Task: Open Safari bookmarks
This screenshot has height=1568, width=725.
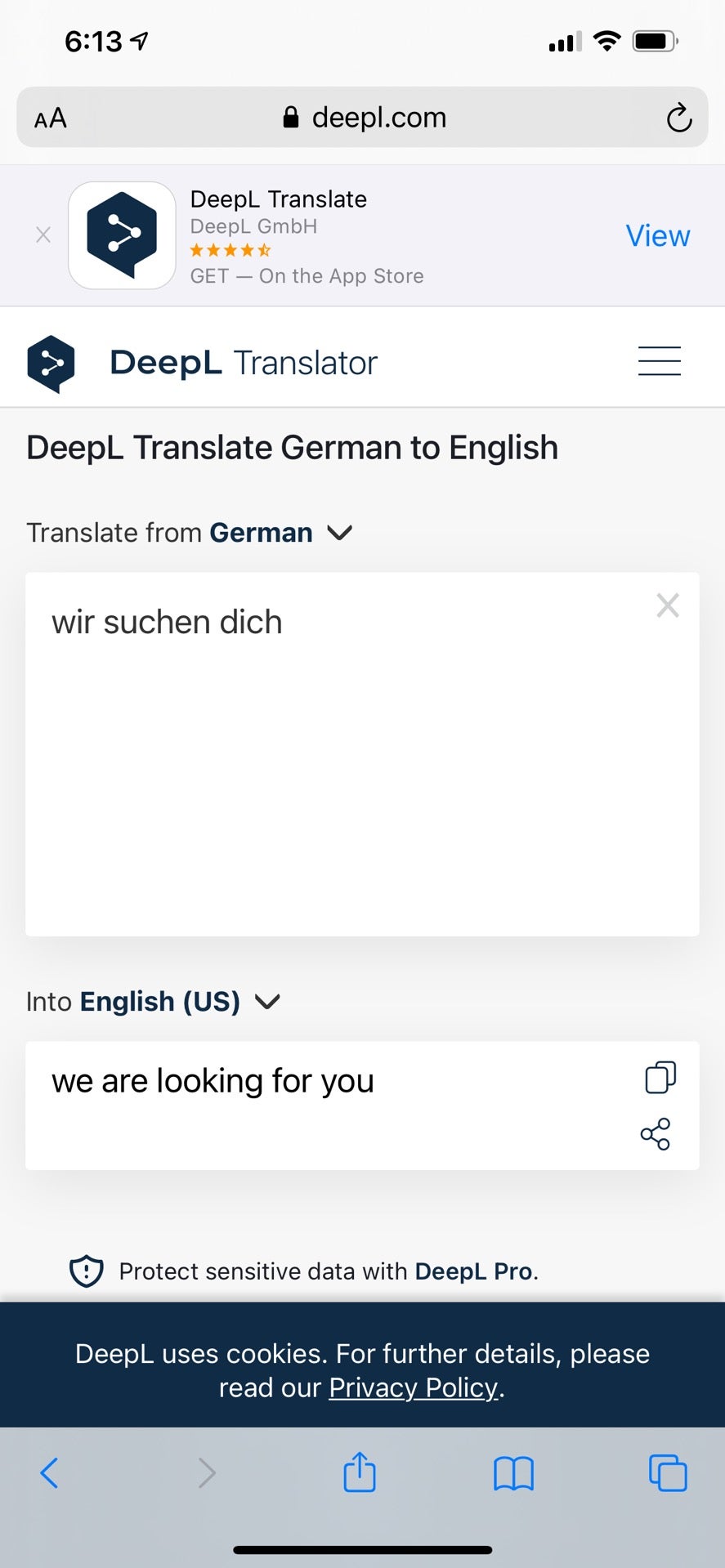Action: click(x=513, y=1473)
